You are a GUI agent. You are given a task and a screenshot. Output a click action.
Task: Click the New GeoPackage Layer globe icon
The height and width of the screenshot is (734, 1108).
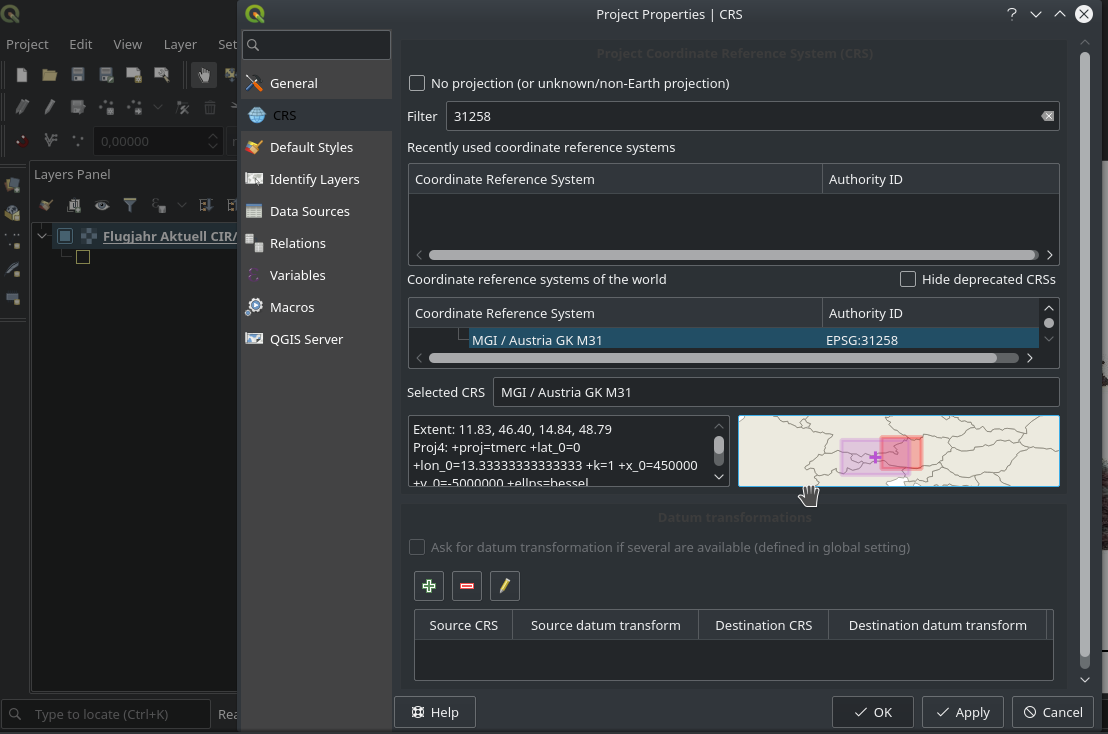click(12, 213)
